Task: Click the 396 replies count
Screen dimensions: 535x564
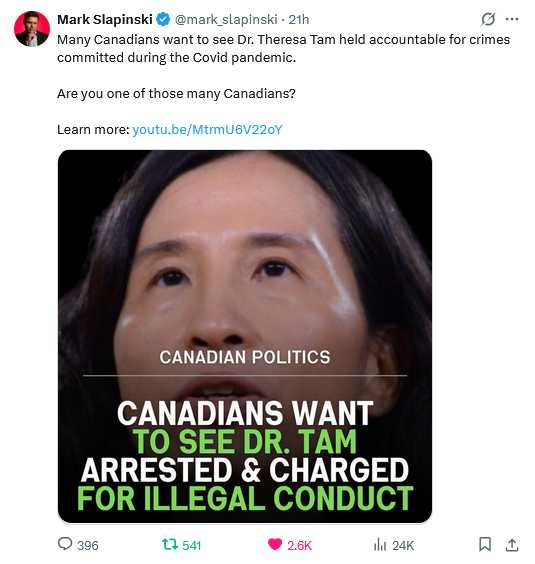Action: (x=87, y=545)
